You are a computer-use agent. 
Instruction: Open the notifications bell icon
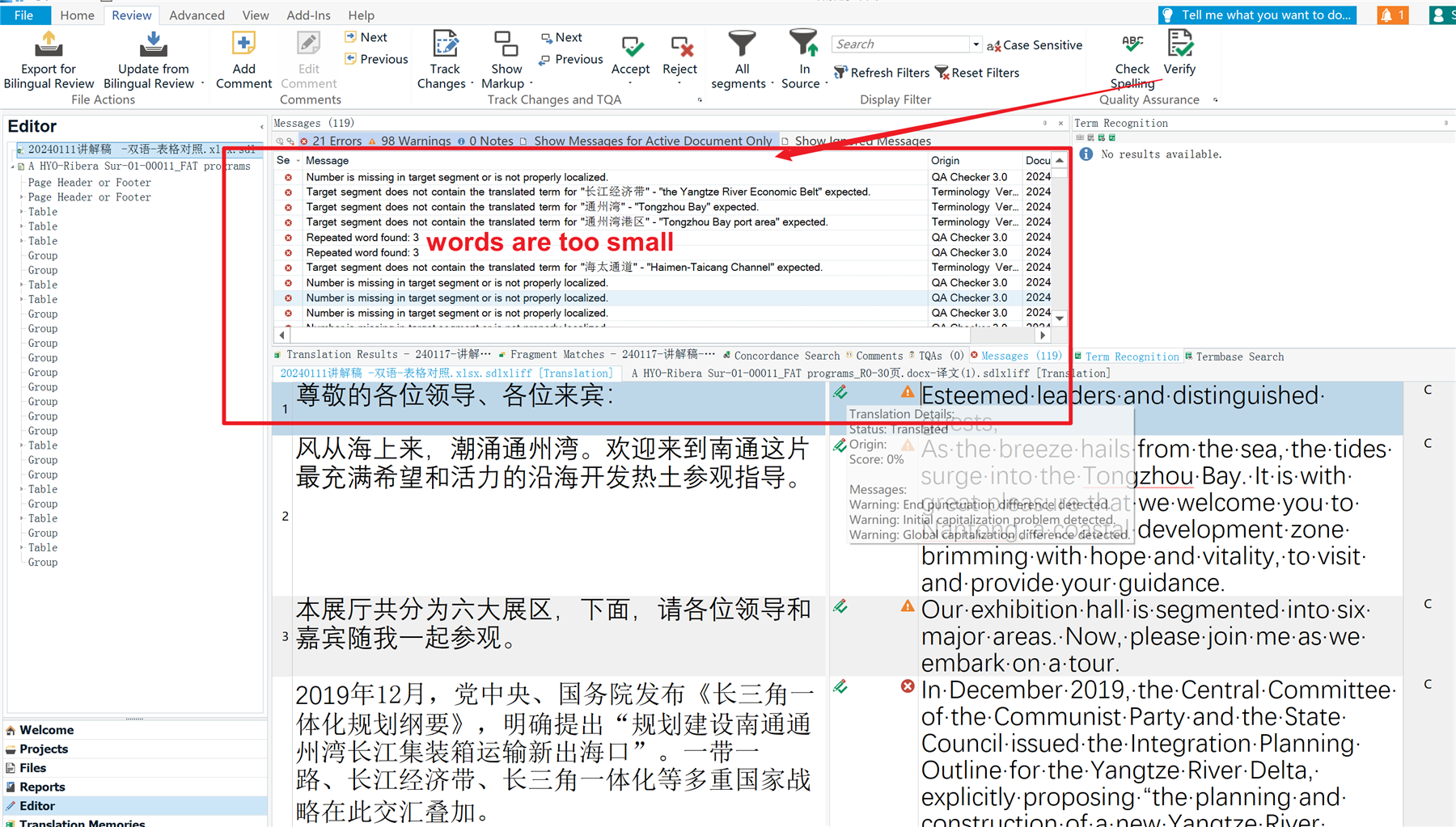tap(1386, 15)
